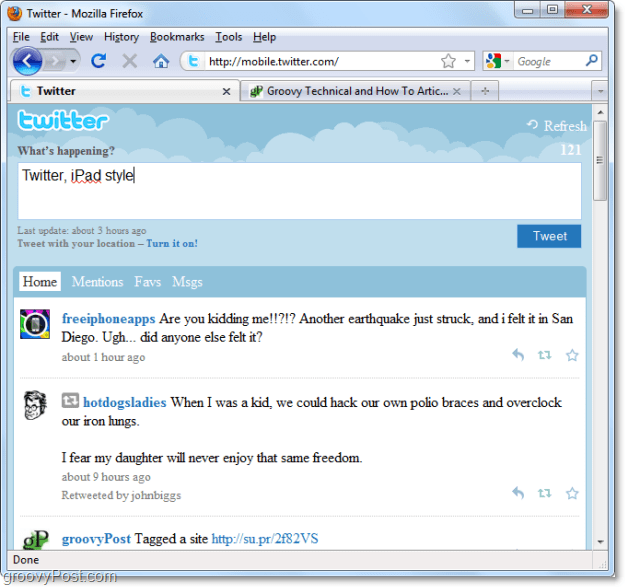Viewport: 625px width, 587px height.
Task: Open the Help menu
Action: 264,37
